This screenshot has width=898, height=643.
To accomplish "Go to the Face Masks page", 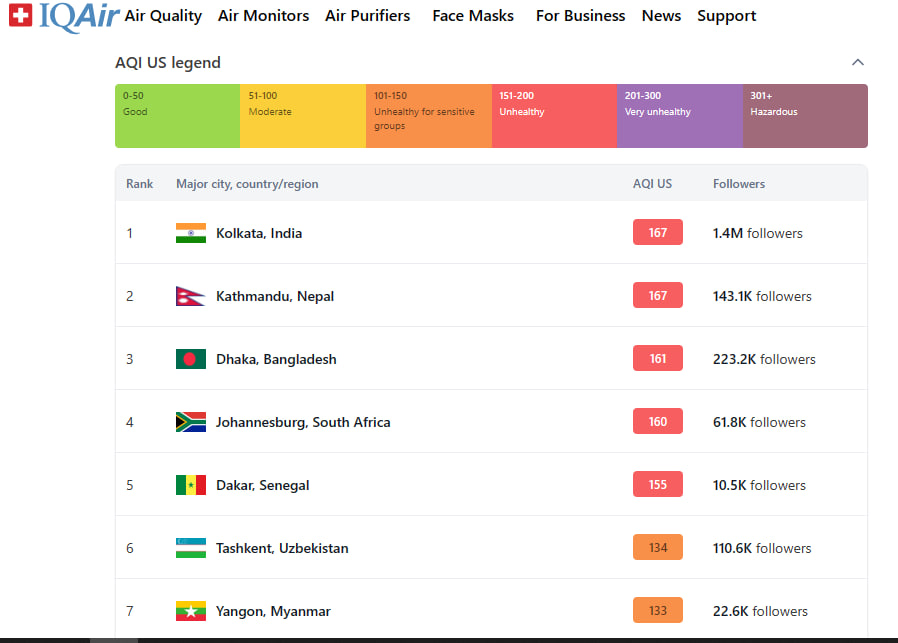I will [473, 16].
